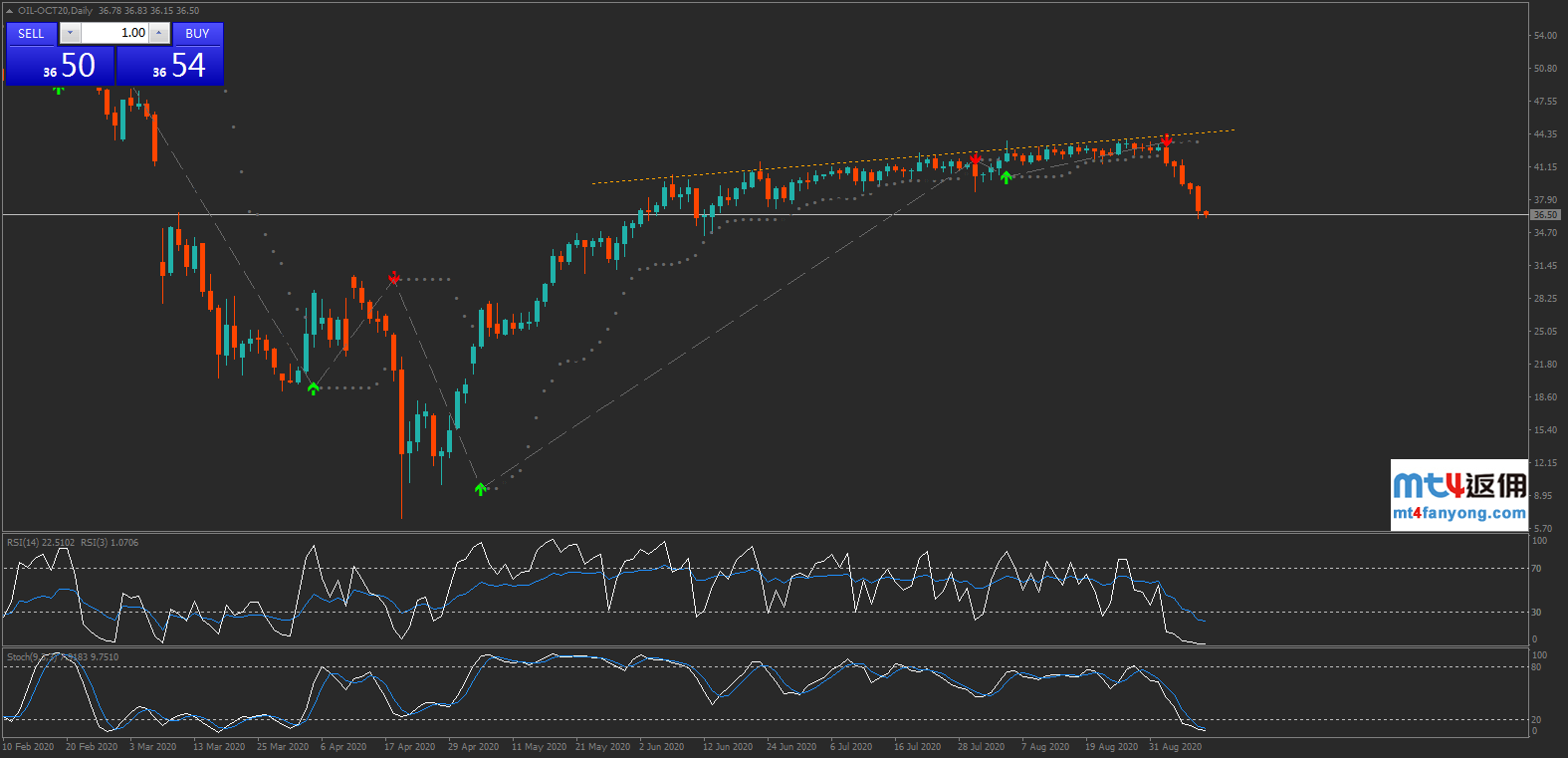This screenshot has height=758, width=1568.
Task: Click the 1.00 volume input field
Action: click(x=114, y=34)
